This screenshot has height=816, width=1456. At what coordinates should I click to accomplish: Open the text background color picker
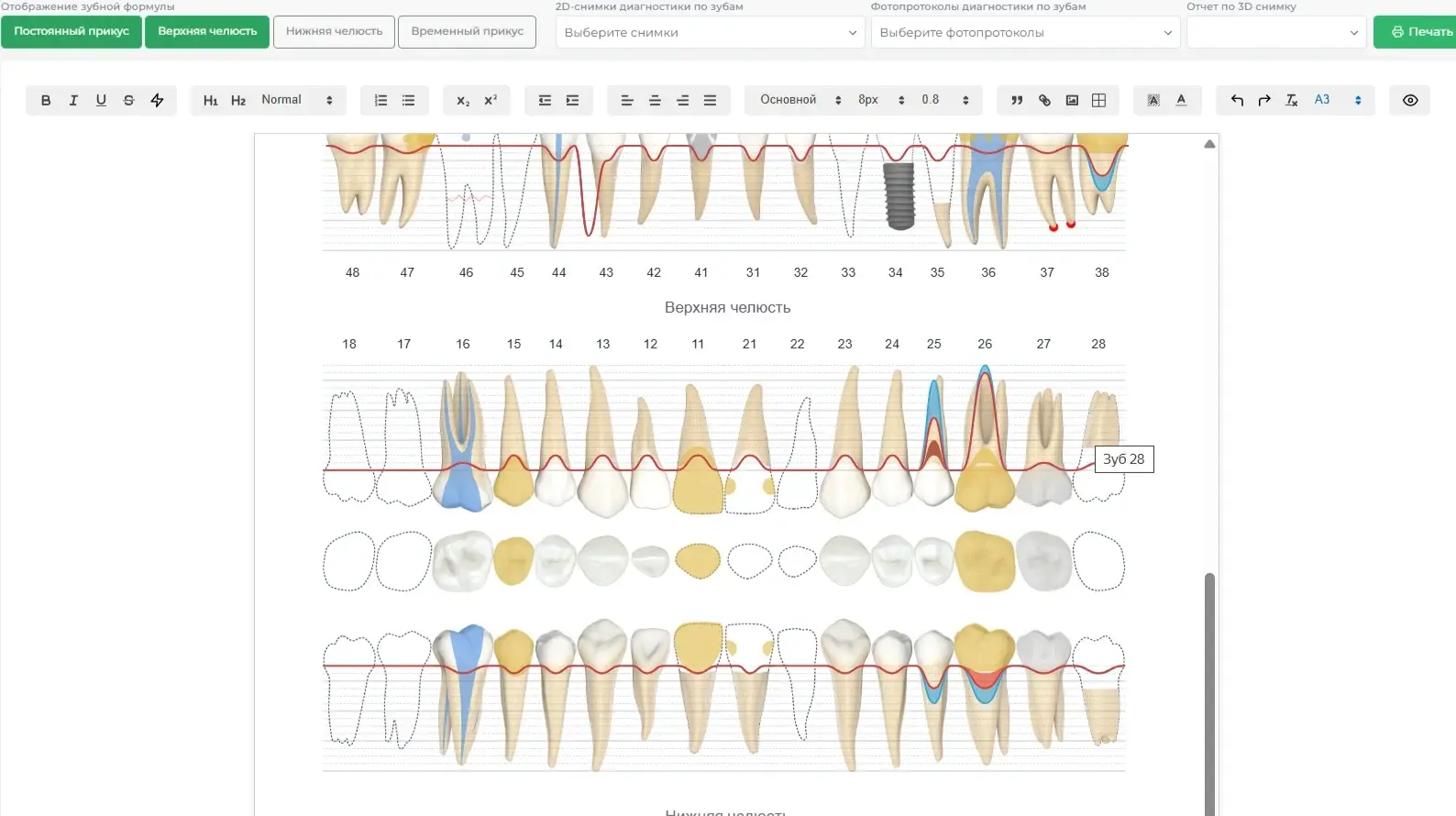coord(1153,100)
